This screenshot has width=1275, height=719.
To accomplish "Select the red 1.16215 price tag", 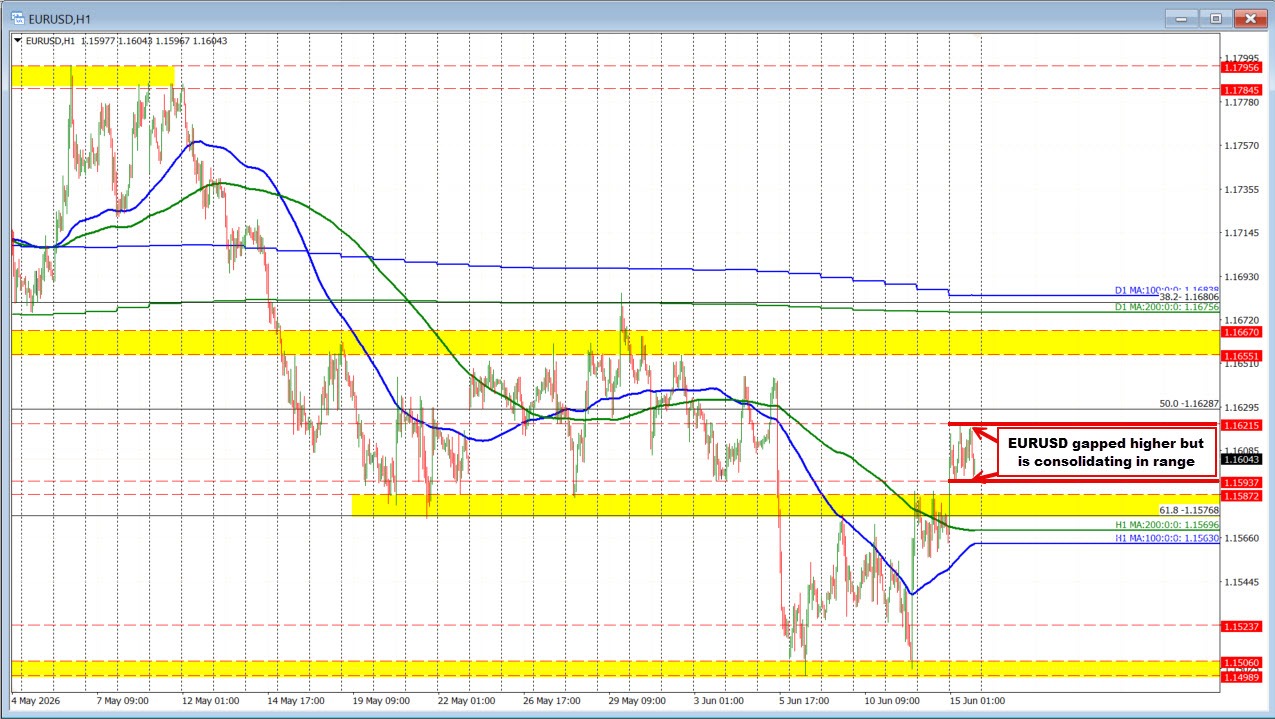I will (x=1241, y=425).
